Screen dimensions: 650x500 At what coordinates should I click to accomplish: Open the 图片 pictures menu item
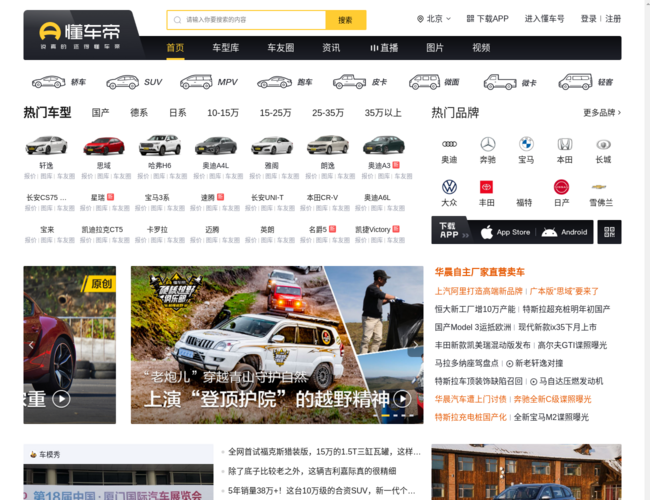click(x=435, y=48)
